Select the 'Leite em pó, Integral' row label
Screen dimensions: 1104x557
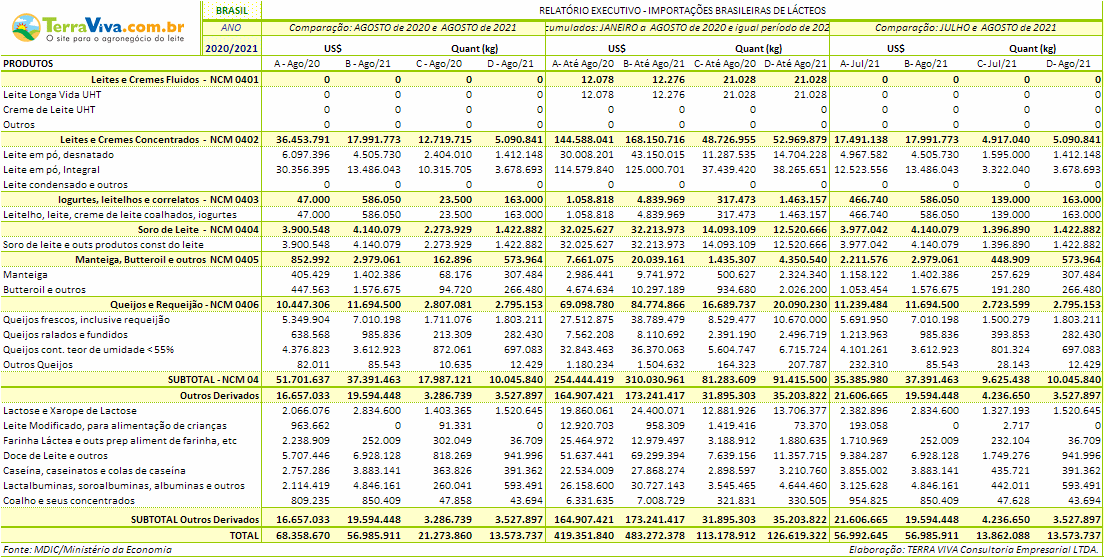(x=50, y=170)
